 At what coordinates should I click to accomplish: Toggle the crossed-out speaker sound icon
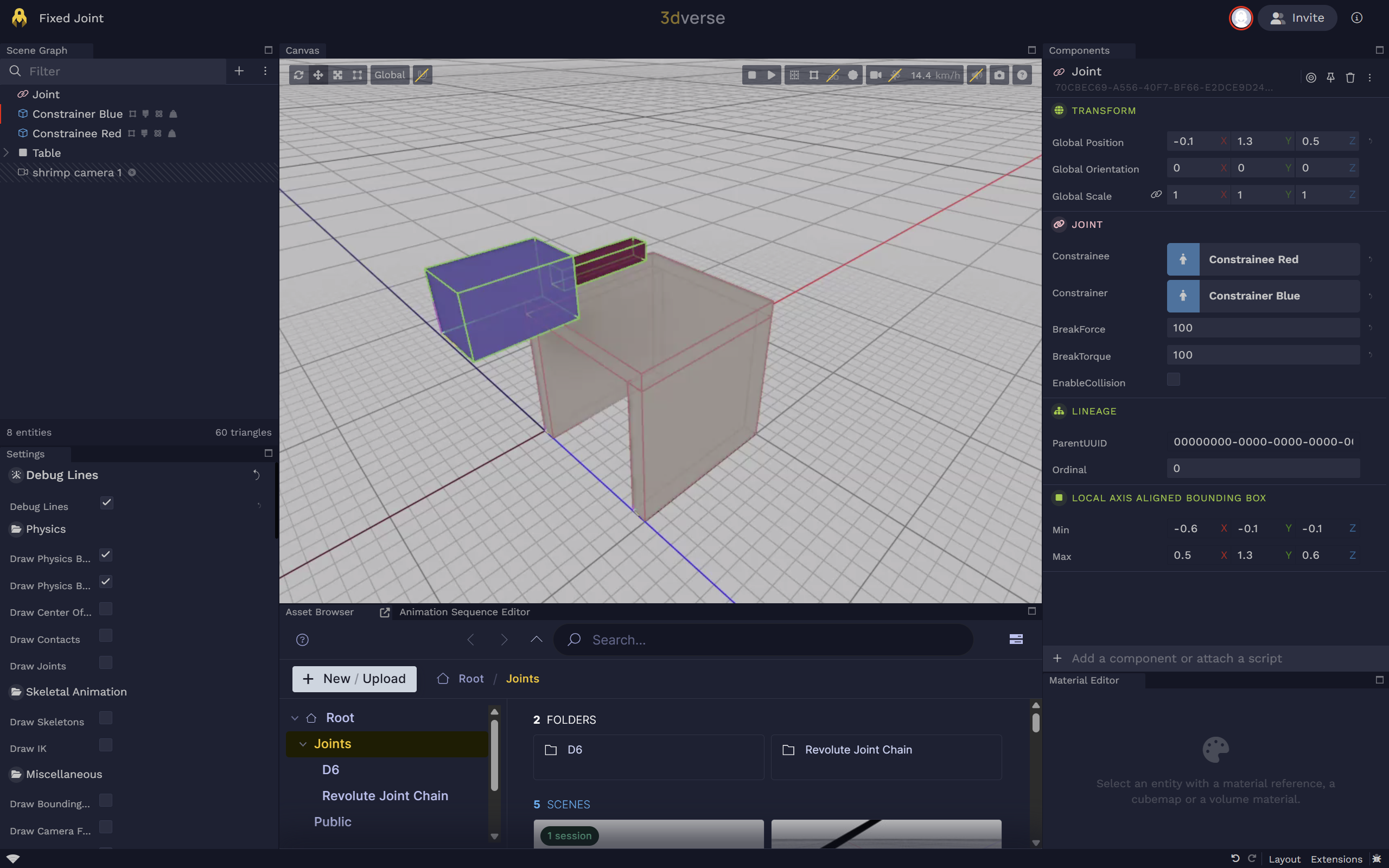pyautogui.click(x=976, y=75)
